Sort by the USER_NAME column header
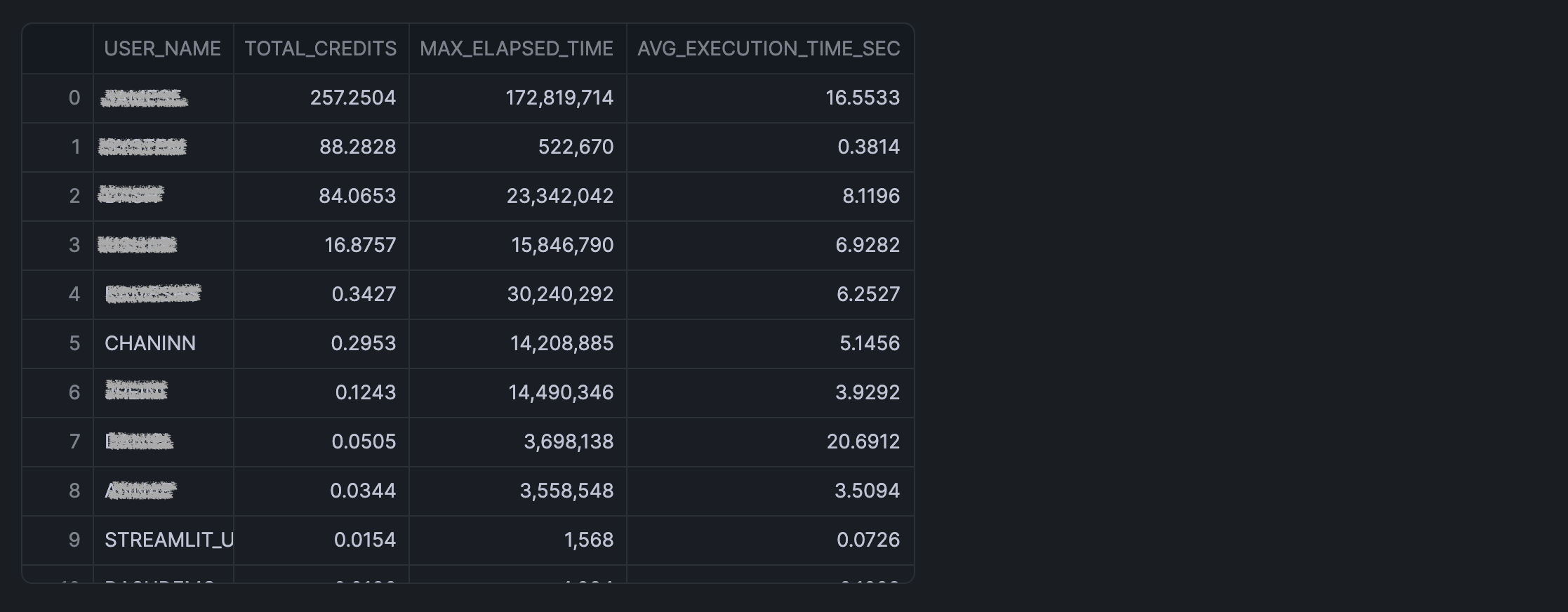Image resolution: width=1568 pixels, height=612 pixels. [x=162, y=48]
